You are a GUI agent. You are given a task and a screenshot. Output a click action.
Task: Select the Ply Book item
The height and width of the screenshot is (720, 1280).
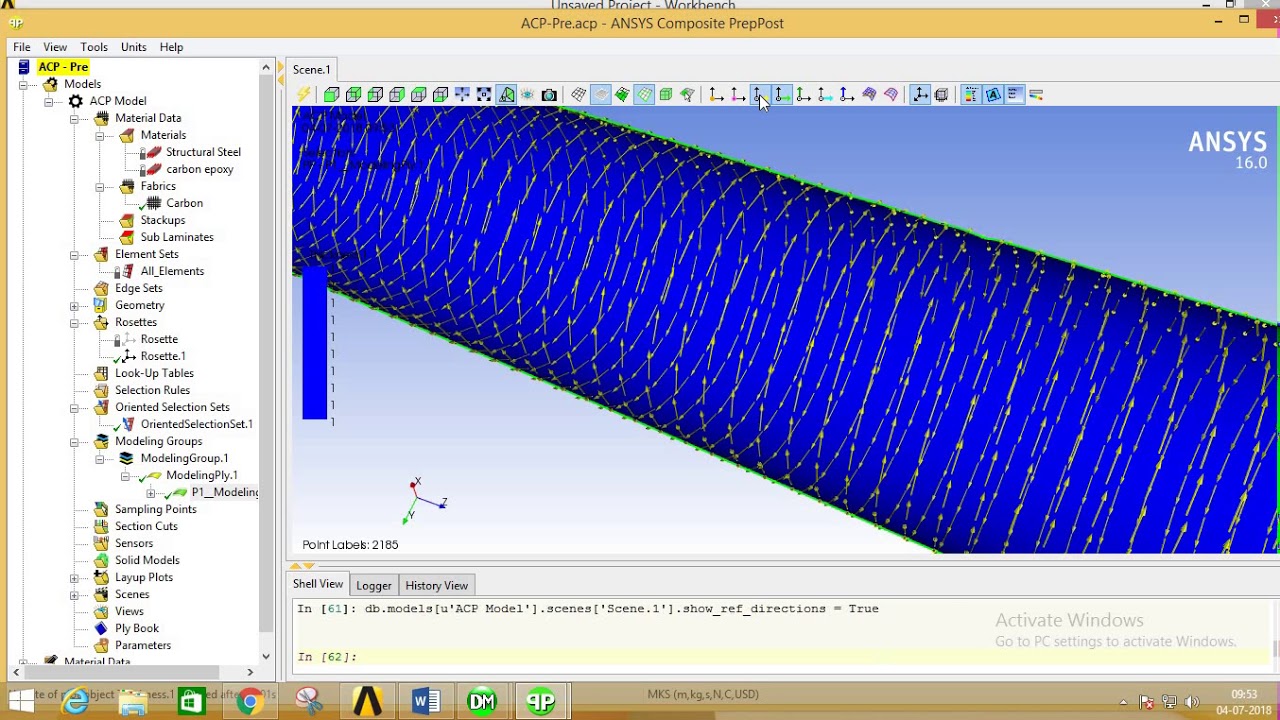pos(136,628)
